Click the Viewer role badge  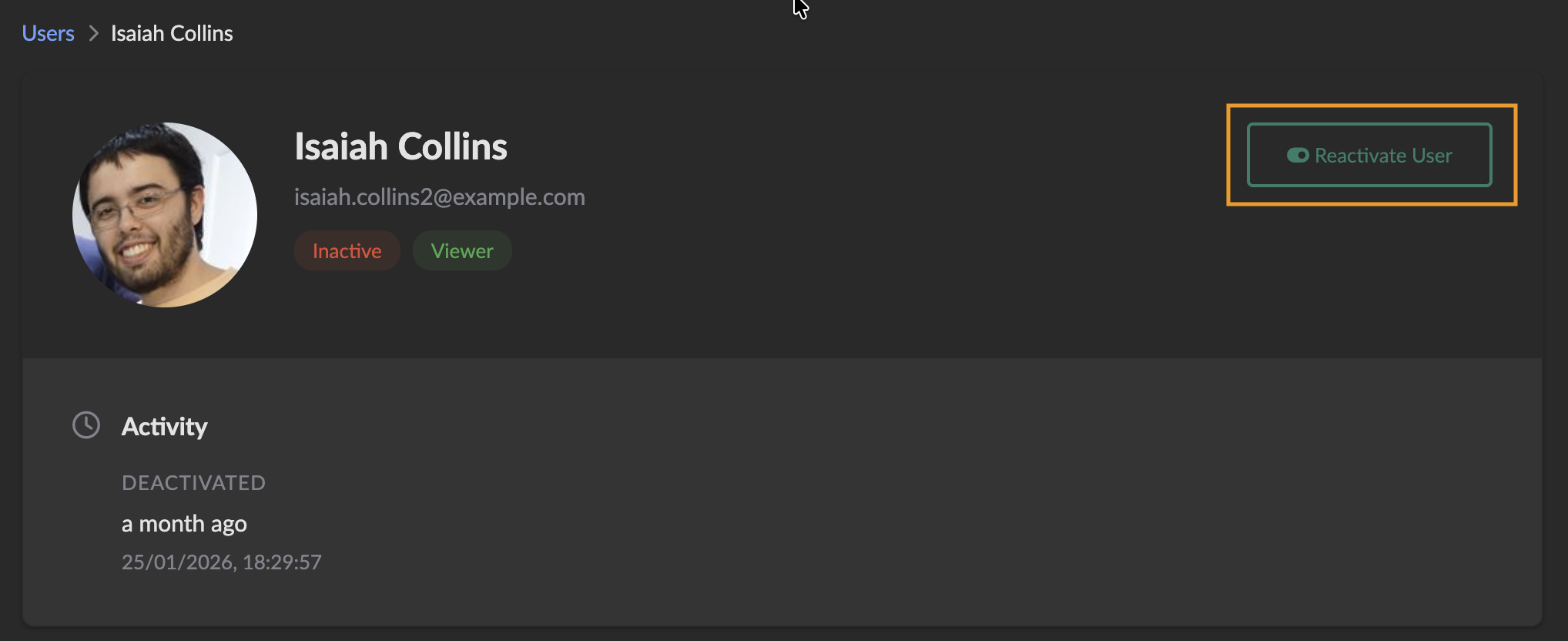tap(462, 250)
